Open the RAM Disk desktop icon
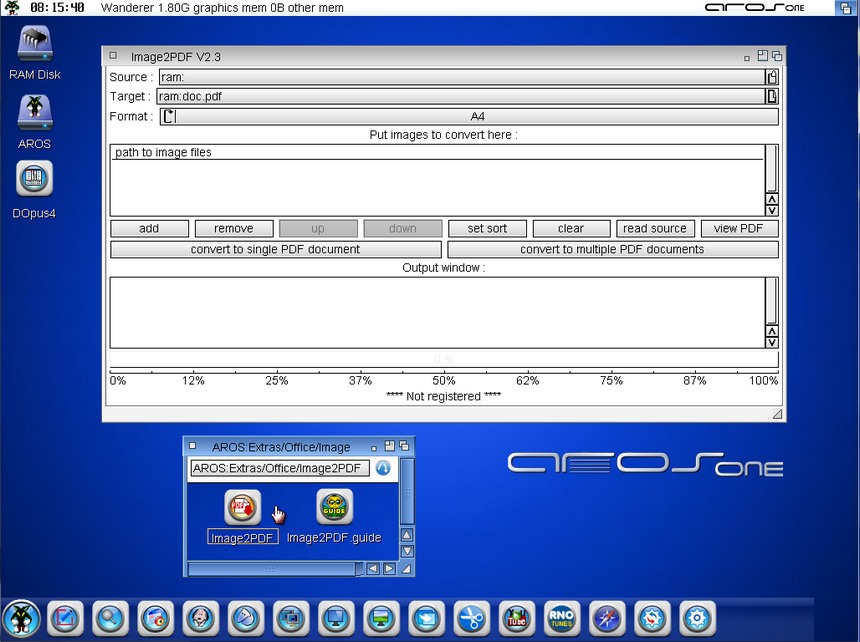 tap(35, 45)
